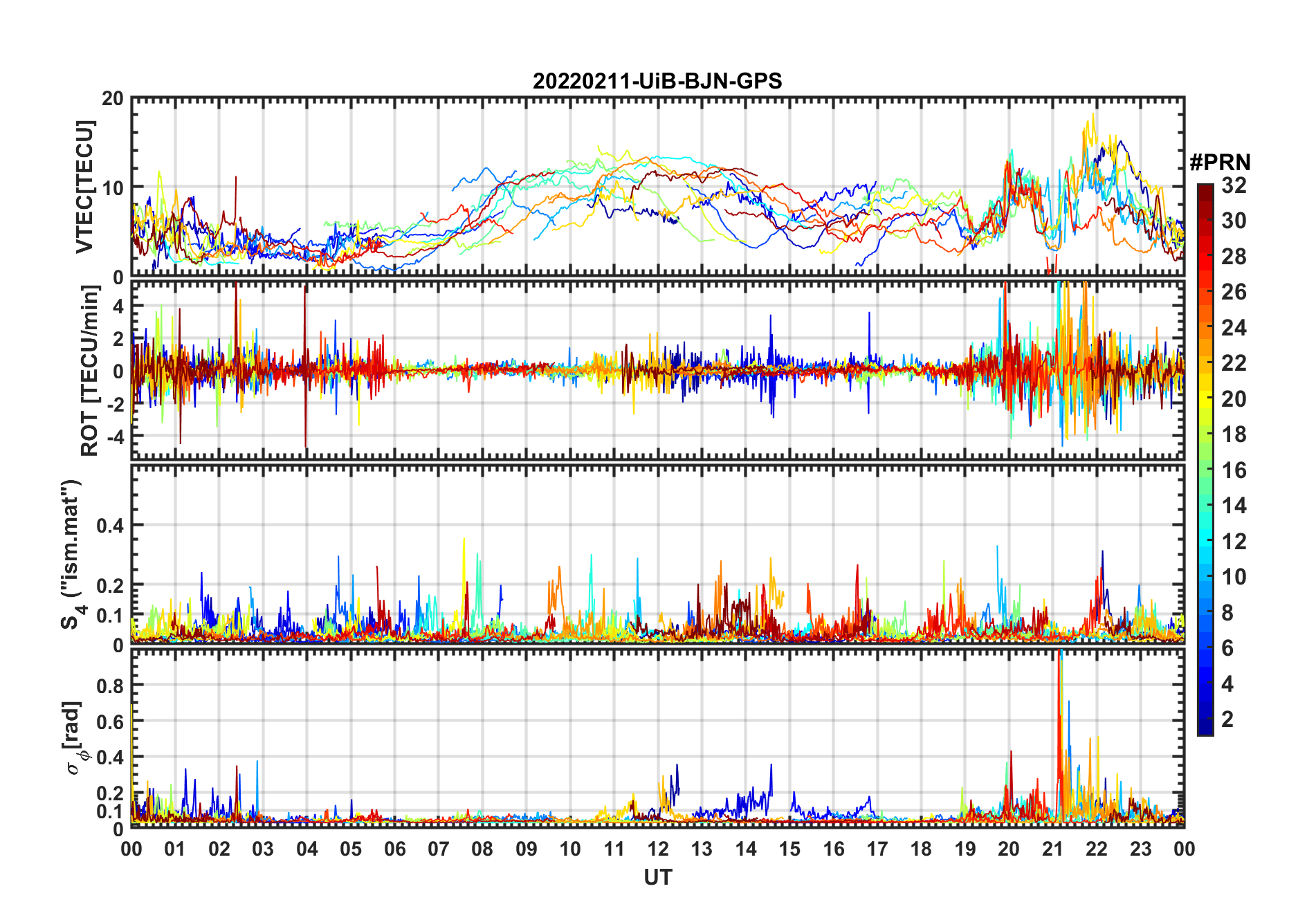The image size is (1316, 920).
Task: Click S4 y-axis tick label 0.4
Action: 111,526
